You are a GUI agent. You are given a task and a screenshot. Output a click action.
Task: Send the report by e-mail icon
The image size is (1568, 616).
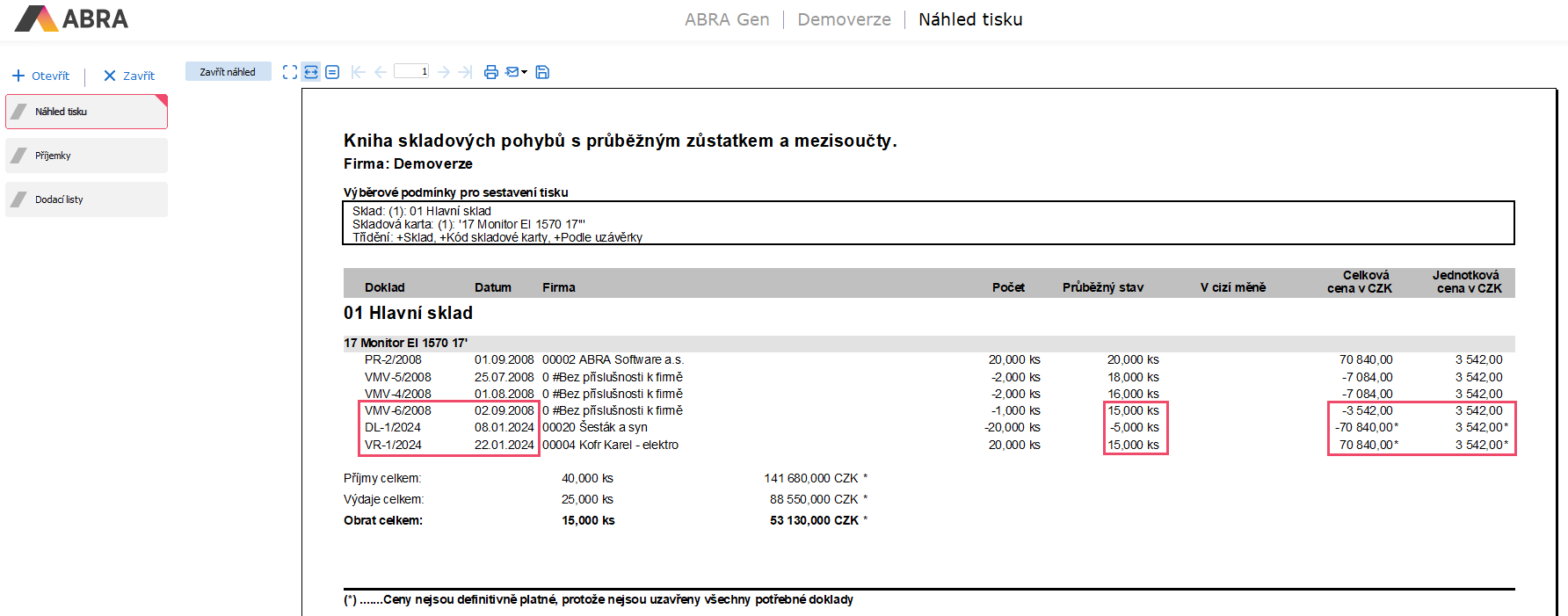coord(512,72)
